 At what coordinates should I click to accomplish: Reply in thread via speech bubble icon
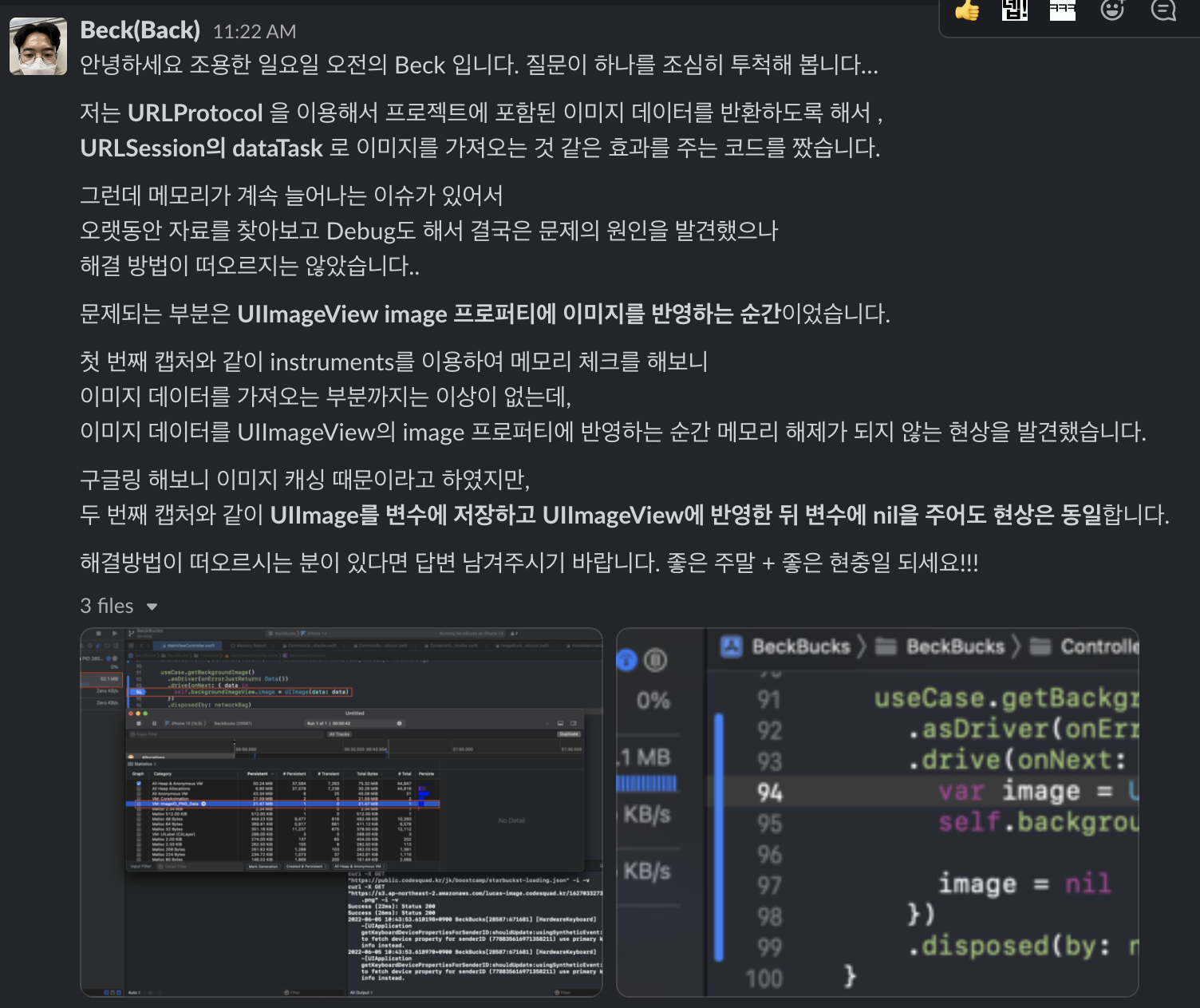click(1163, 10)
